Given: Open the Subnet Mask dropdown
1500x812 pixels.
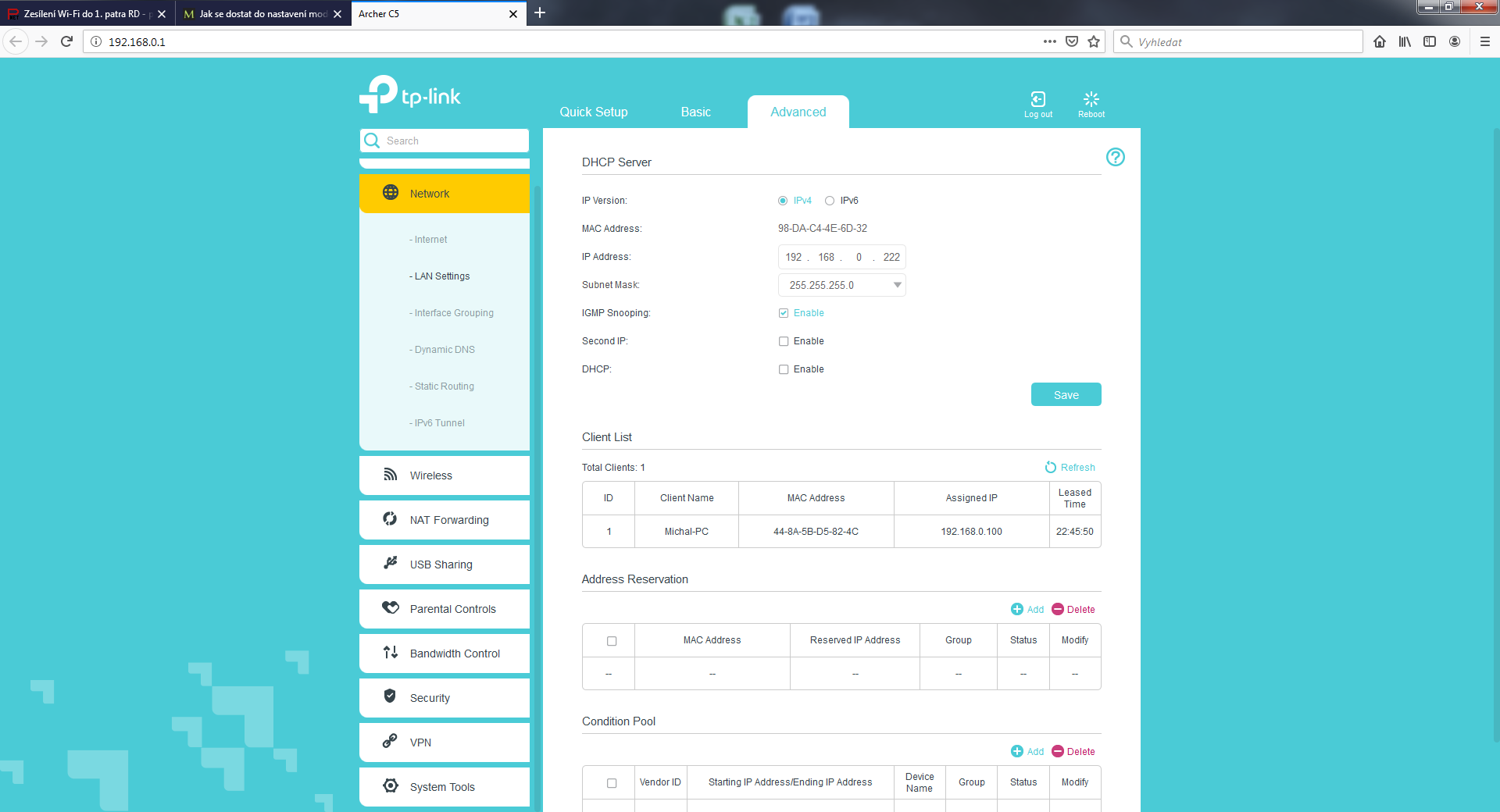Looking at the screenshot, I should click(x=842, y=285).
